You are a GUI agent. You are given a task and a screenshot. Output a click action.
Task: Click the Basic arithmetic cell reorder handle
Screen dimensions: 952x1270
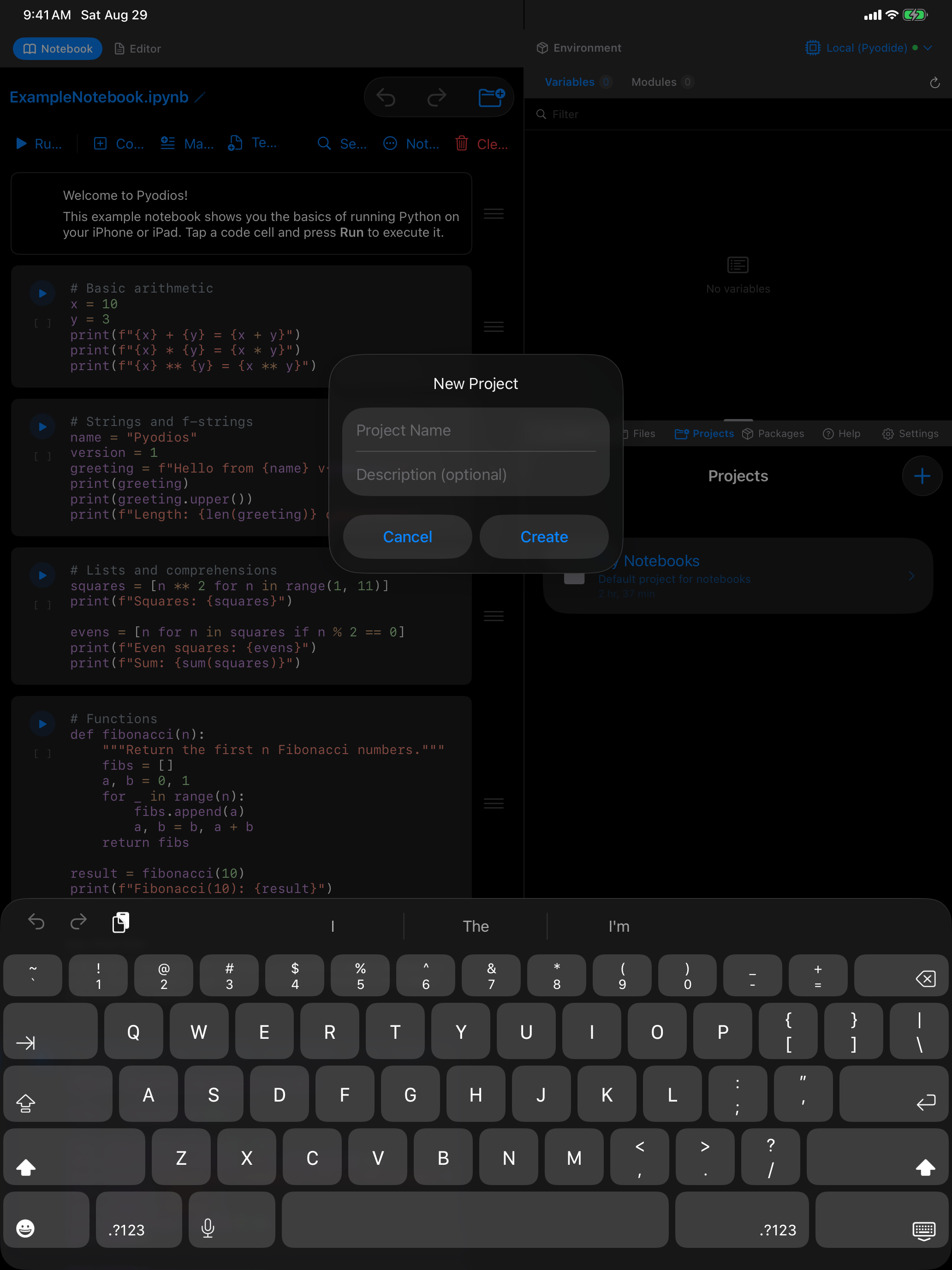(x=494, y=327)
